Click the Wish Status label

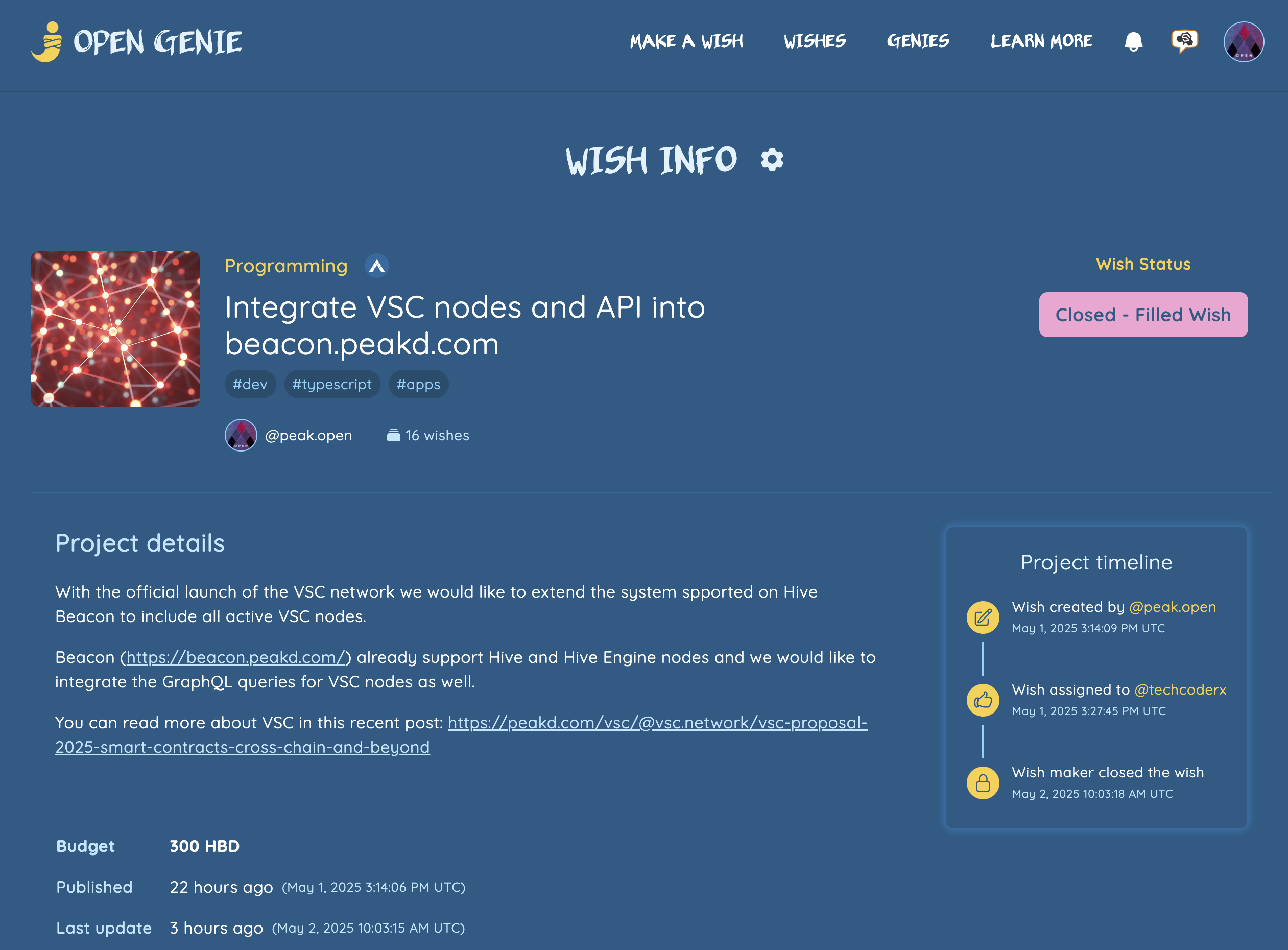(x=1143, y=264)
